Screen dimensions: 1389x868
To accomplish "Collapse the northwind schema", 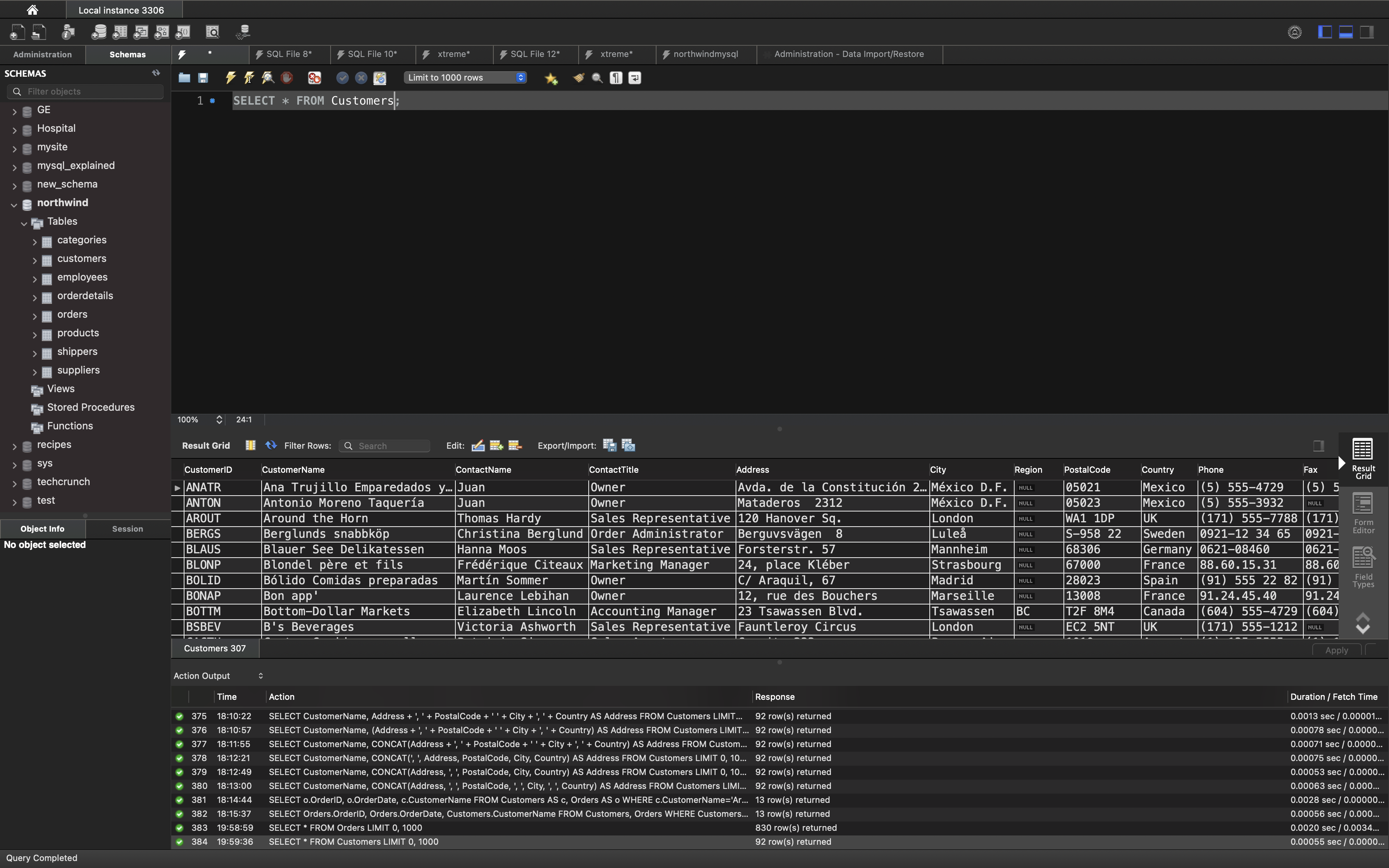I will [14, 204].
